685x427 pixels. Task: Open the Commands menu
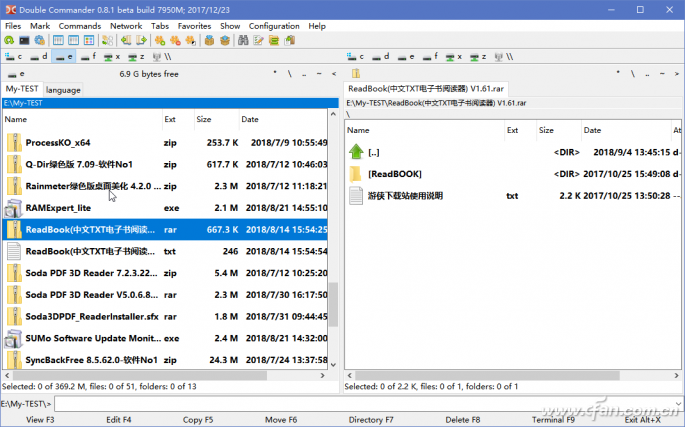coord(80,26)
